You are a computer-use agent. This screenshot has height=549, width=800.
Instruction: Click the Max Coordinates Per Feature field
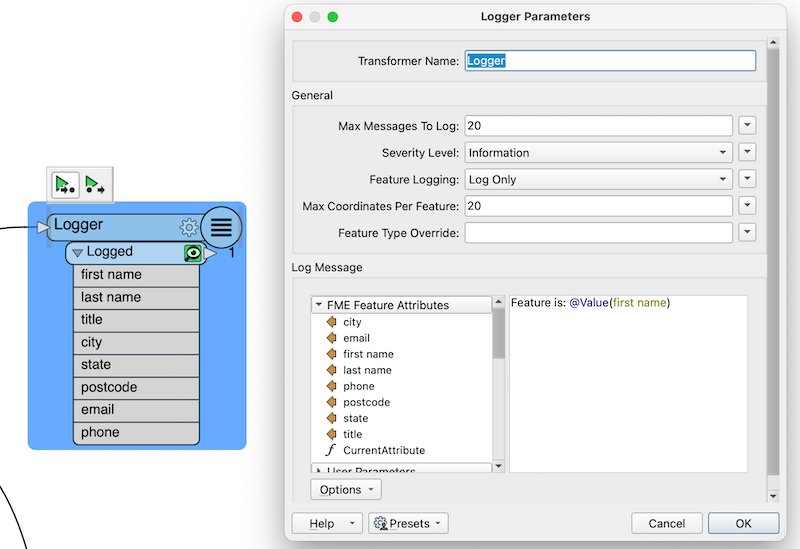598,206
